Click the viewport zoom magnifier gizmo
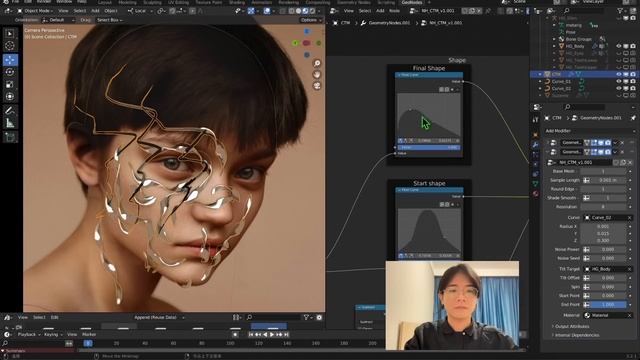The image size is (640, 360). (x=317, y=63)
